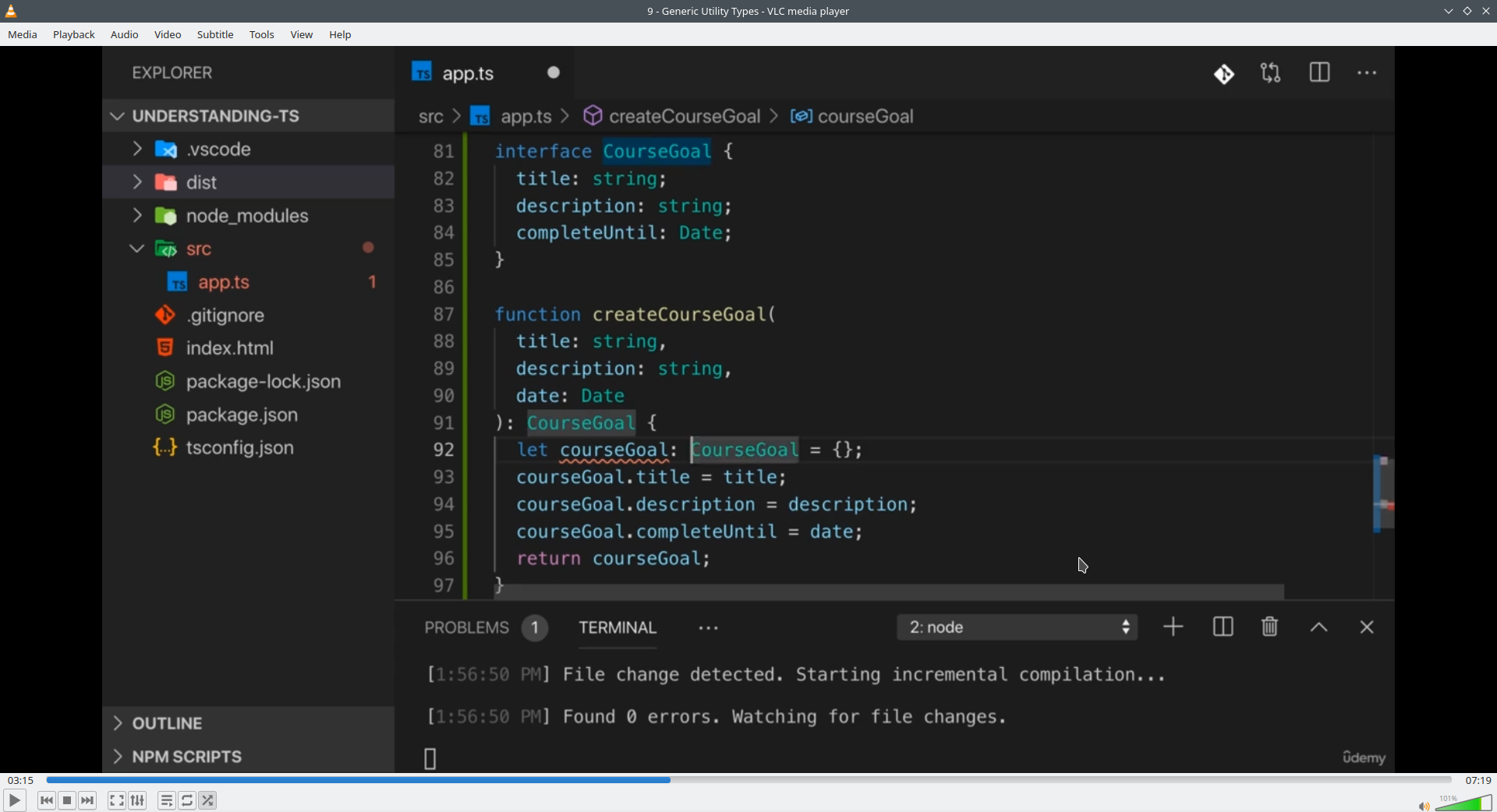
Task: Click the unsaved dot on app.ts tab
Action: 554,72
